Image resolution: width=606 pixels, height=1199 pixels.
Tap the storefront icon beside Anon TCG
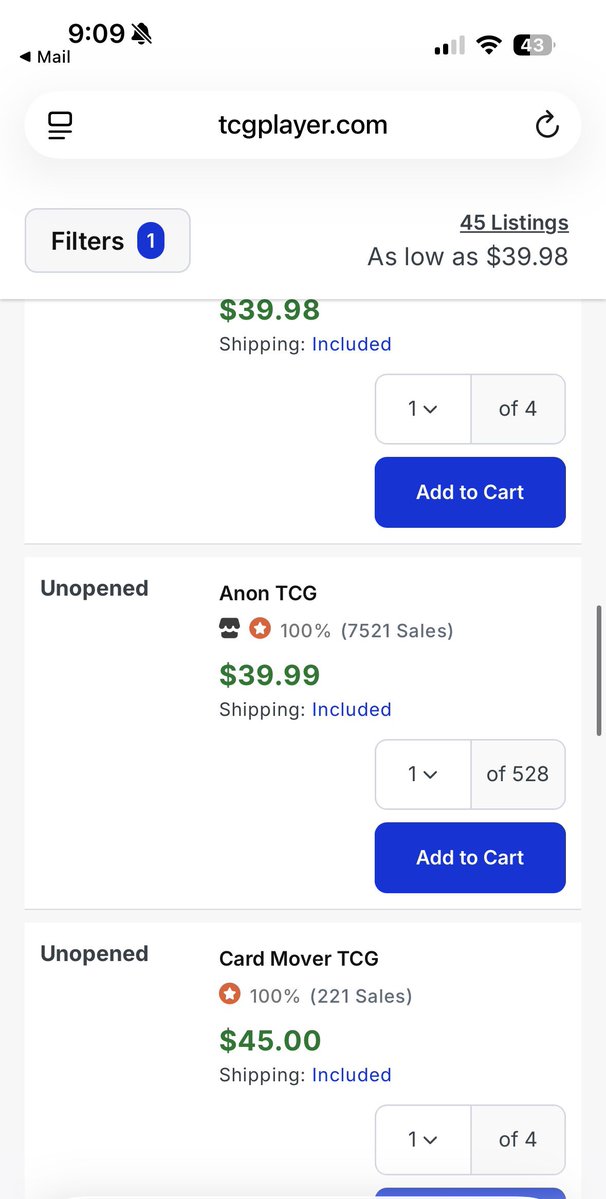point(229,629)
